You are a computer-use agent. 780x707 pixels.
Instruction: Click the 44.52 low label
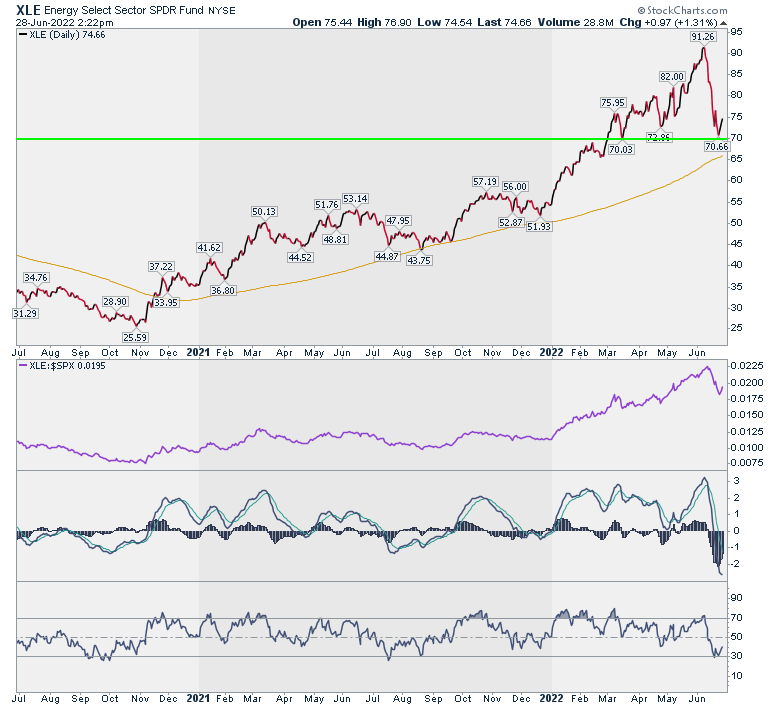300,257
